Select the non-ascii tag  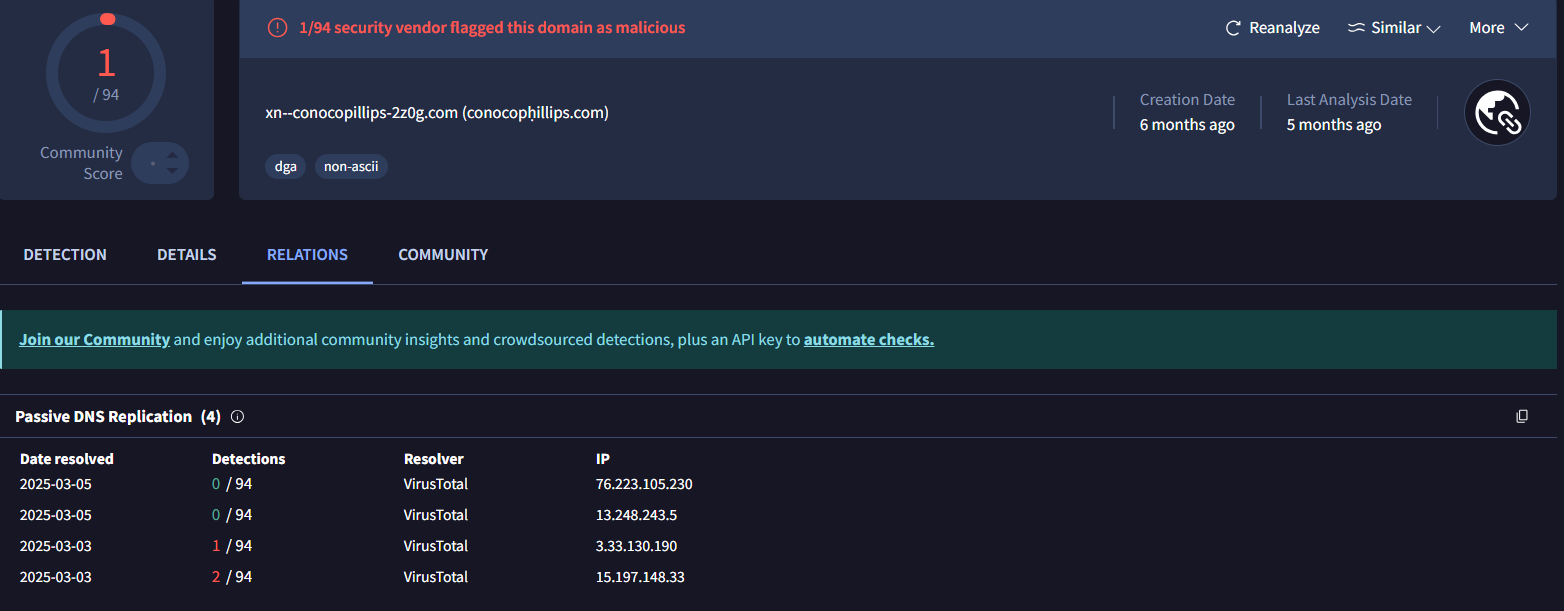351,167
